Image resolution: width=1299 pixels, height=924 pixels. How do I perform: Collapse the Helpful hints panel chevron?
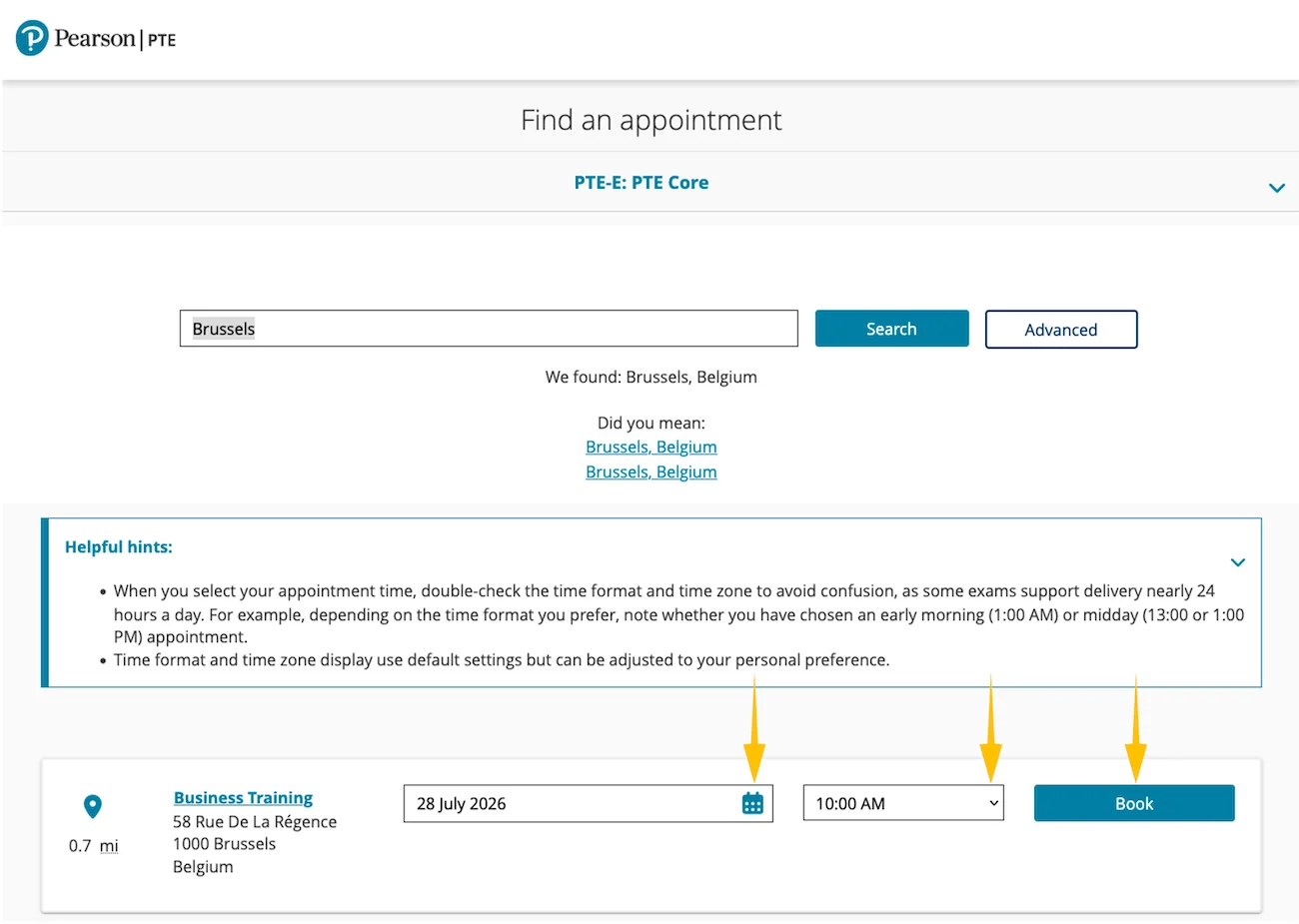coord(1238,562)
